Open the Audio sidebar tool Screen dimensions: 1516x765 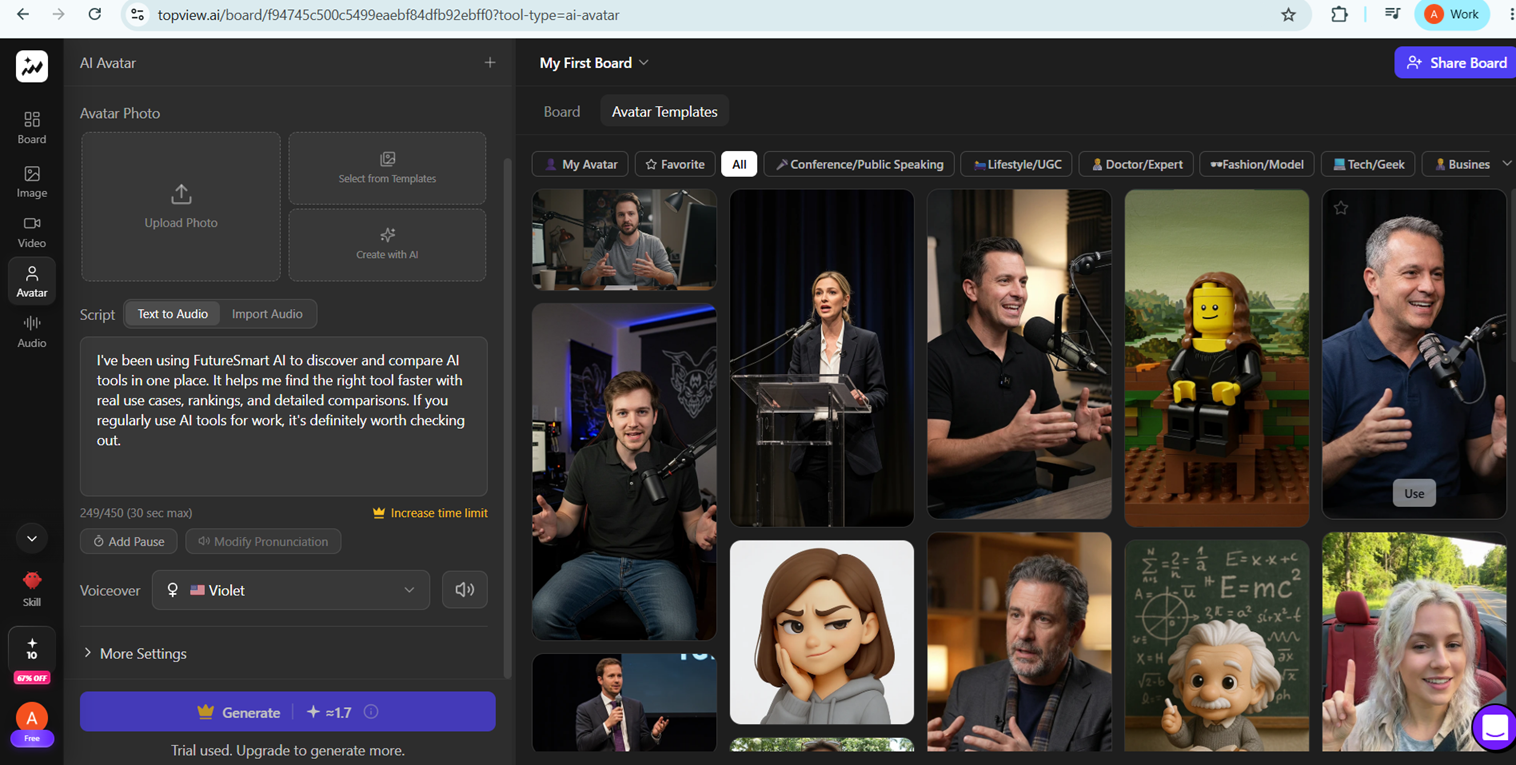32,332
